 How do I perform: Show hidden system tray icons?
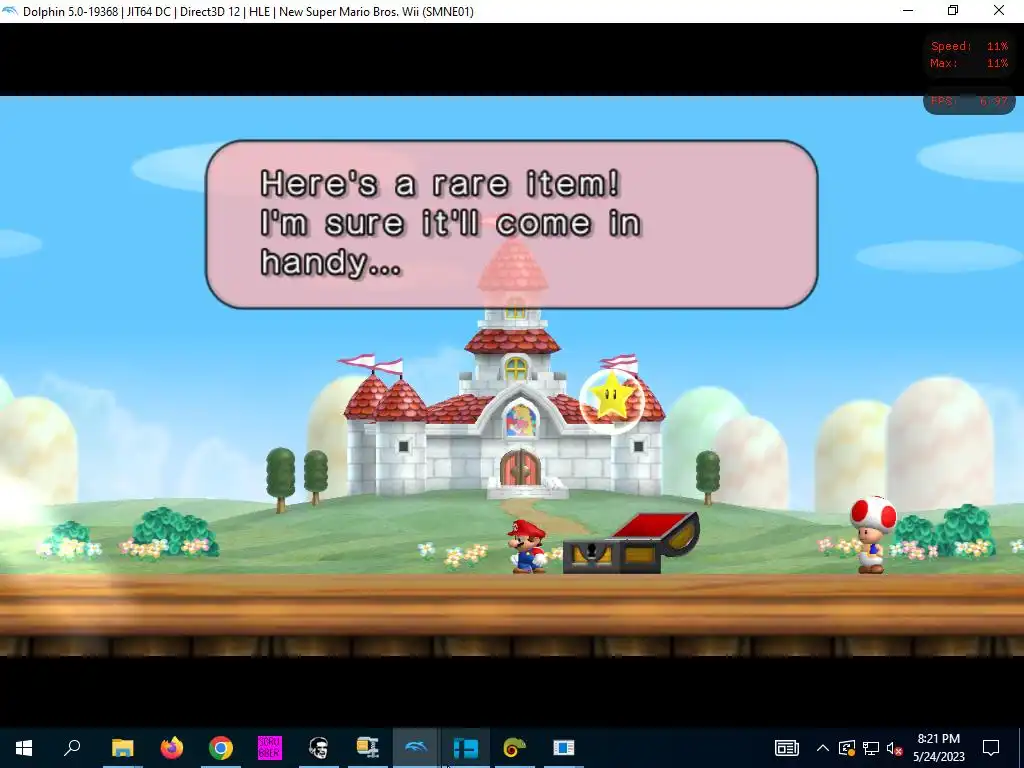coord(823,748)
